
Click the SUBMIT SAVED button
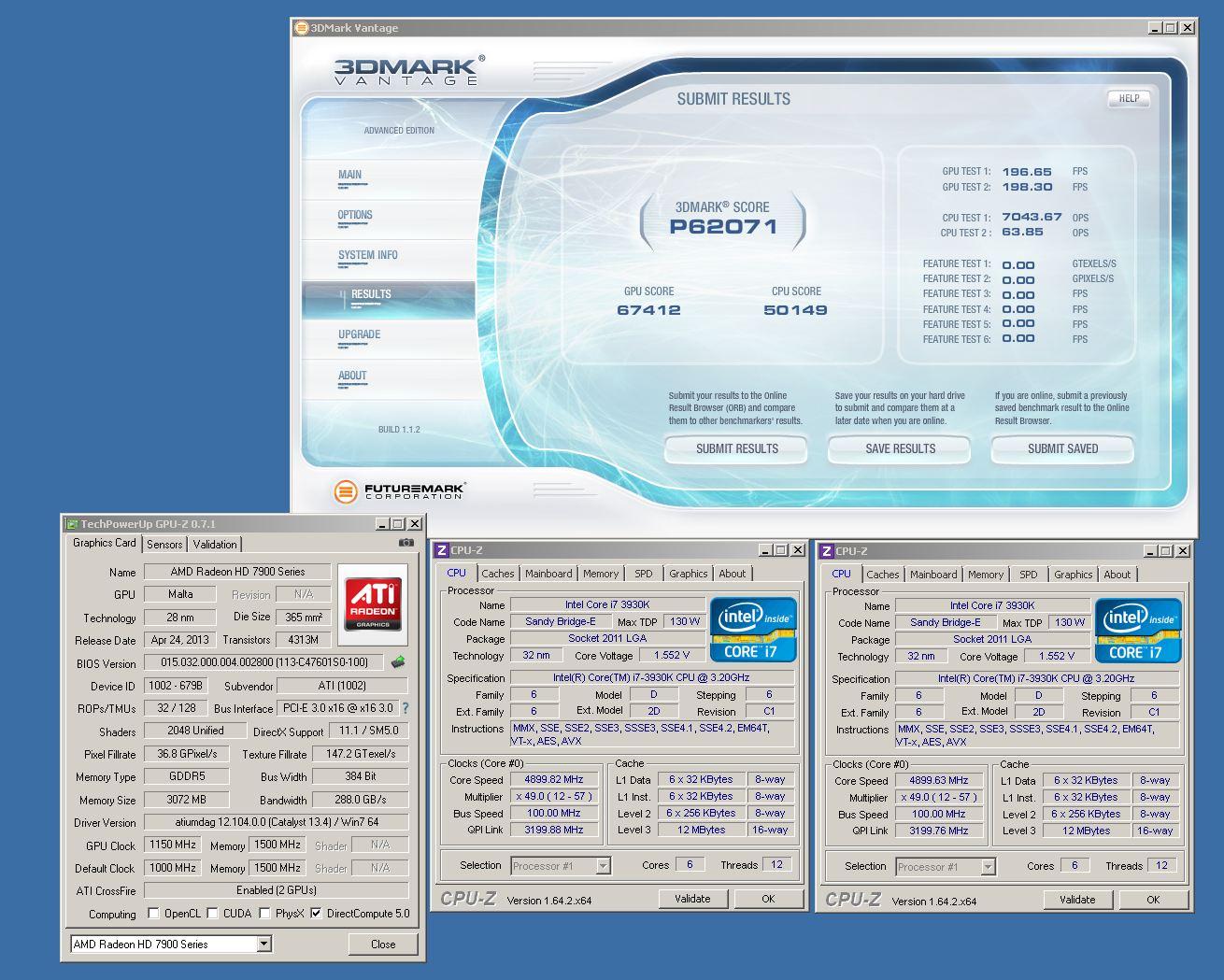[1062, 449]
